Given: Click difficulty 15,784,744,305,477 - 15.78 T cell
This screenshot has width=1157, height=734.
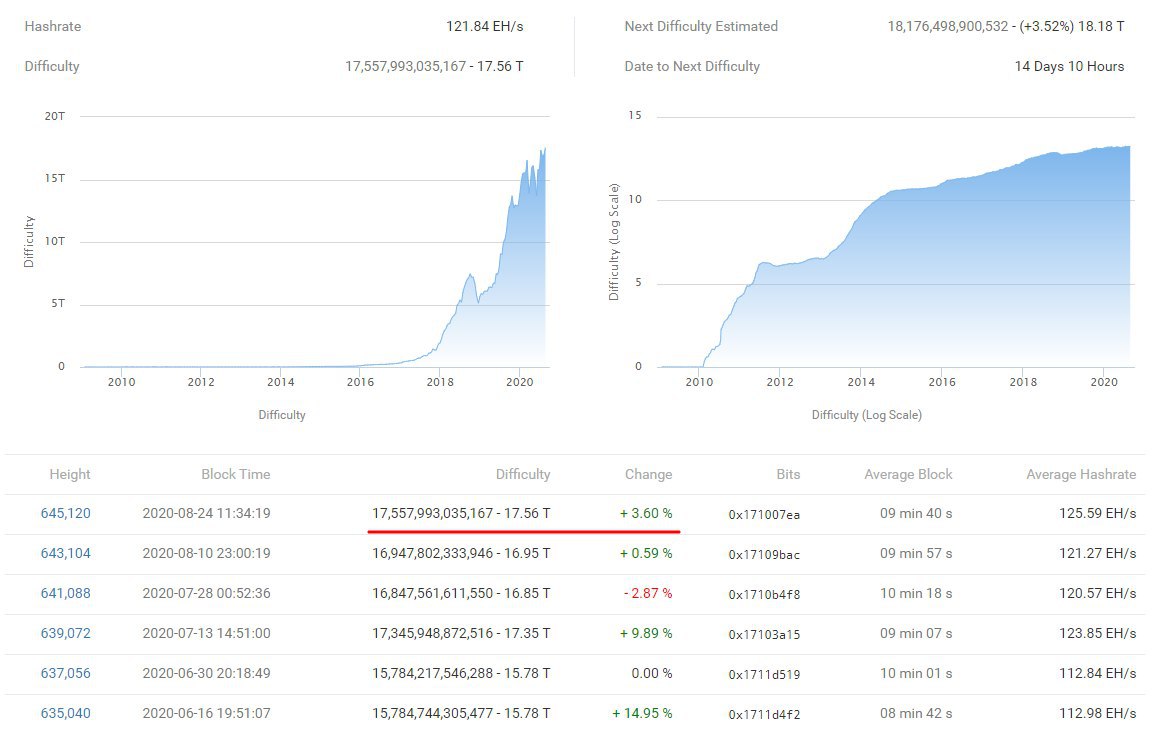Looking at the screenshot, I should (461, 713).
